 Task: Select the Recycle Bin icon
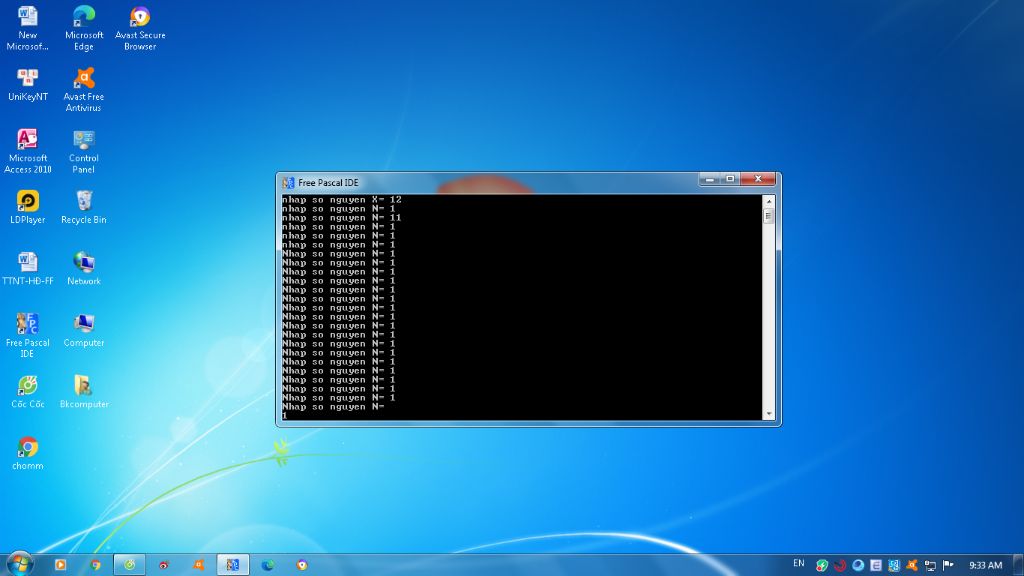point(84,207)
